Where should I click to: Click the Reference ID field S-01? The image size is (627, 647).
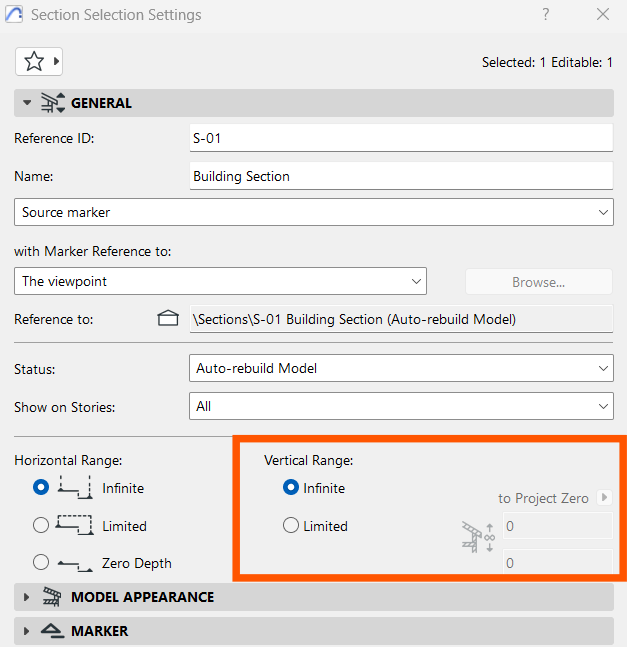(401, 138)
